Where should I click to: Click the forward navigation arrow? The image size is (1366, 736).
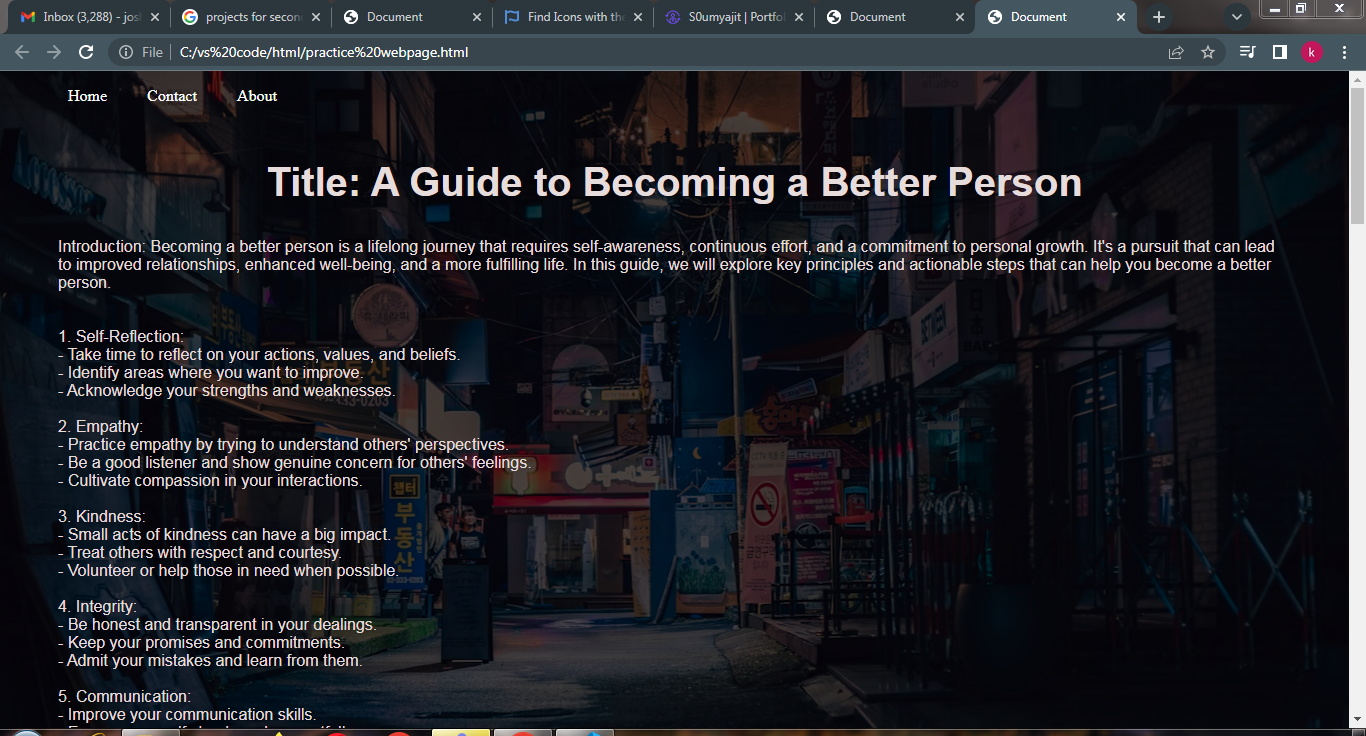coord(54,52)
